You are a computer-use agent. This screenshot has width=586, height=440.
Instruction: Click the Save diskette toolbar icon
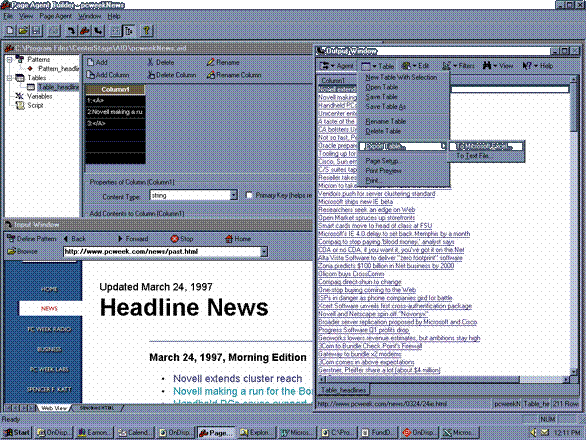36,31
